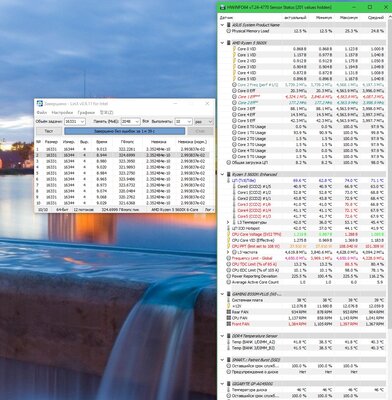Open the run units dropdown next to count
The height and width of the screenshot is (400, 392).
pyautogui.click(x=204, y=122)
